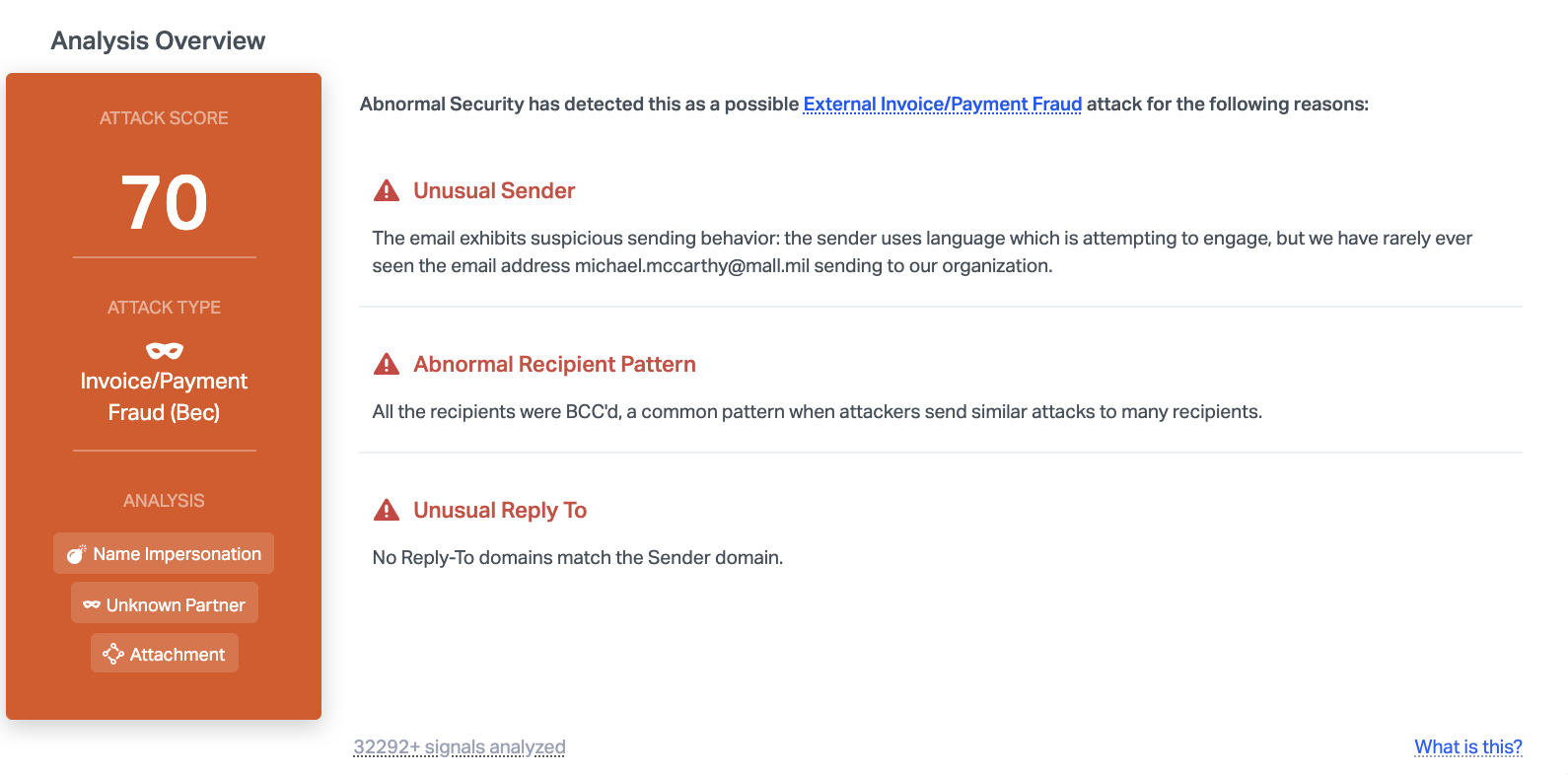Click the warning triangle next to Abnormal Recipient Pattern
1568x775 pixels.
387,364
